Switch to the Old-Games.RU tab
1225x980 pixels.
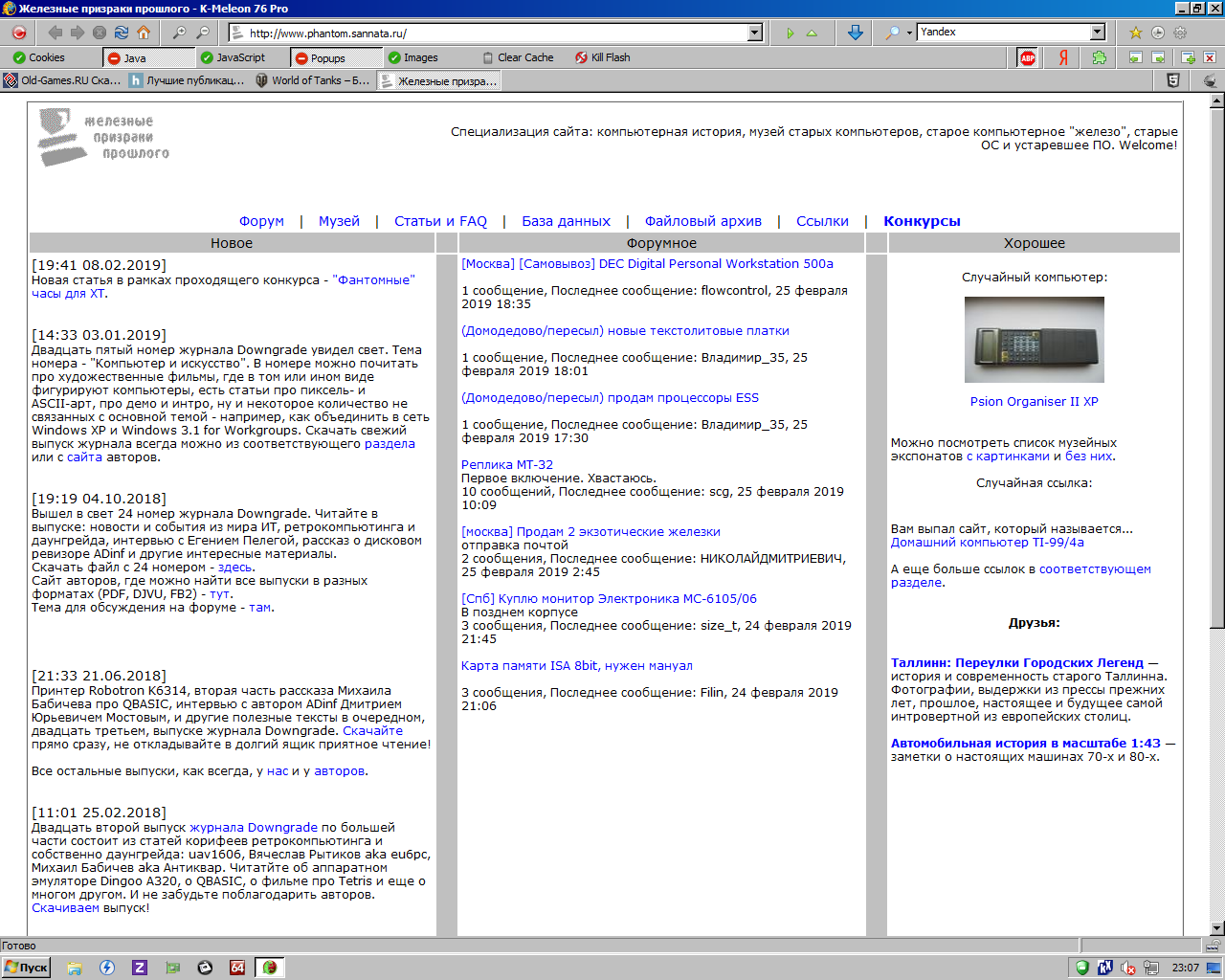[x=62, y=80]
